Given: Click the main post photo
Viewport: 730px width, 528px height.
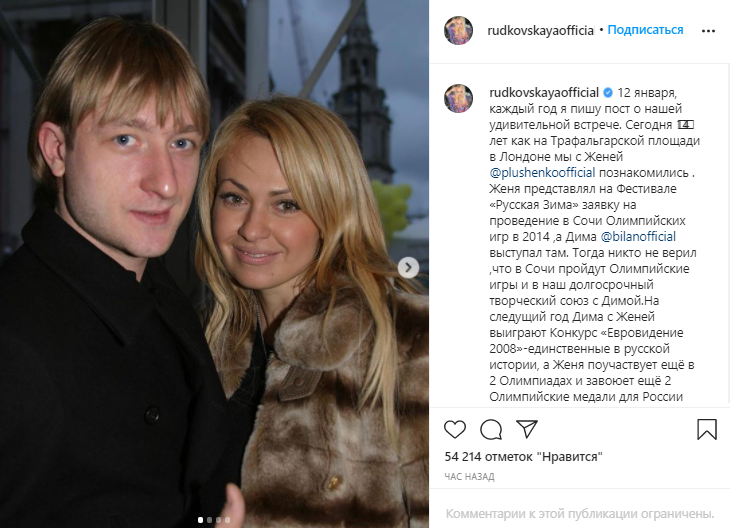Looking at the screenshot, I should pyautogui.click(x=214, y=264).
